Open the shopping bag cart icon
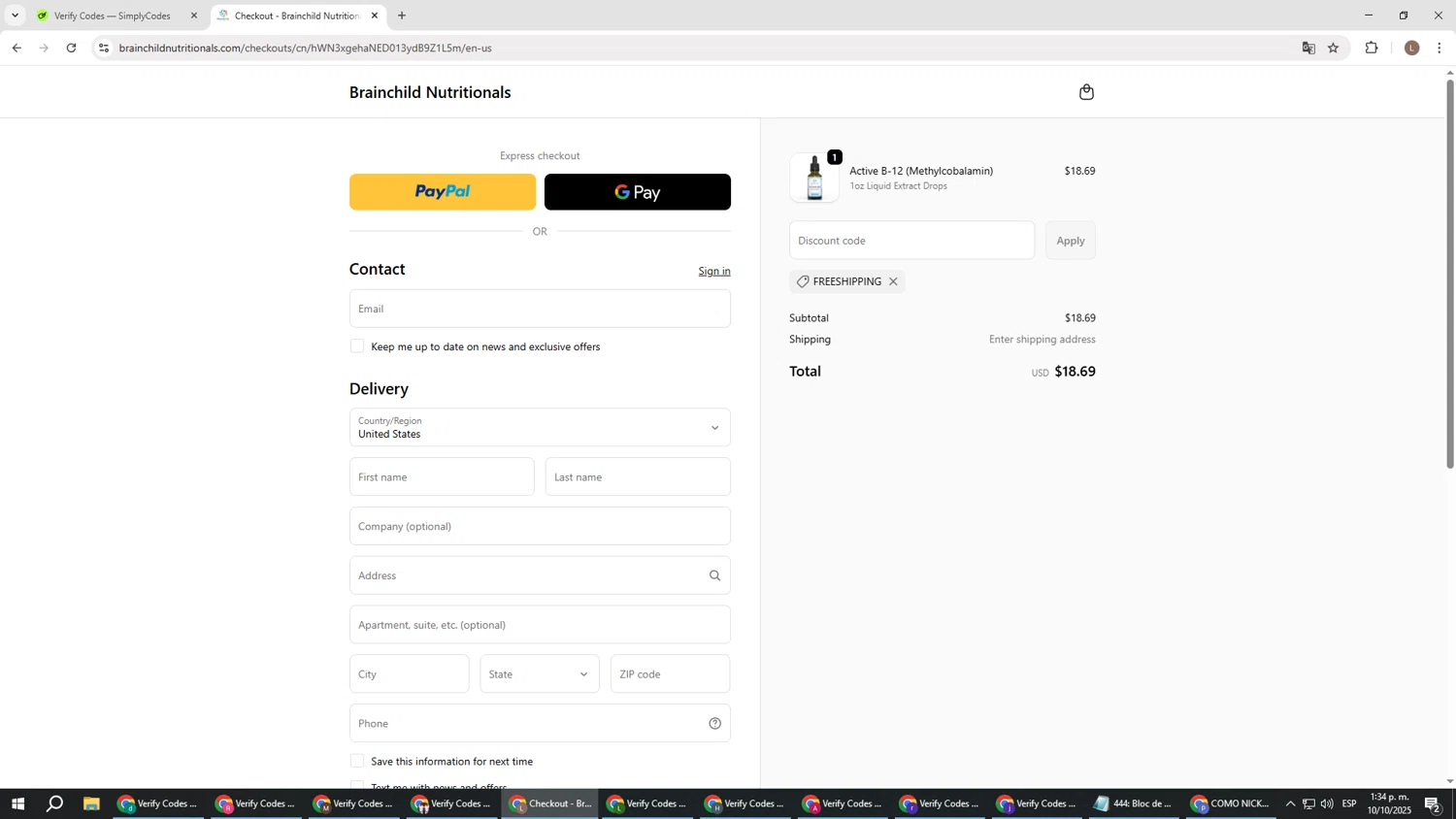Image resolution: width=1456 pixels, height=819 pixels. click(x=1086, y=92)
